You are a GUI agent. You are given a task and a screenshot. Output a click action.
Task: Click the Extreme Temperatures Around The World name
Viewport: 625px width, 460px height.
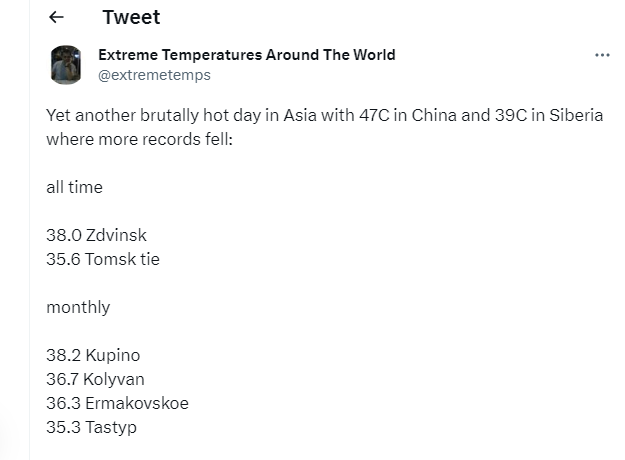tap(246, 55)
